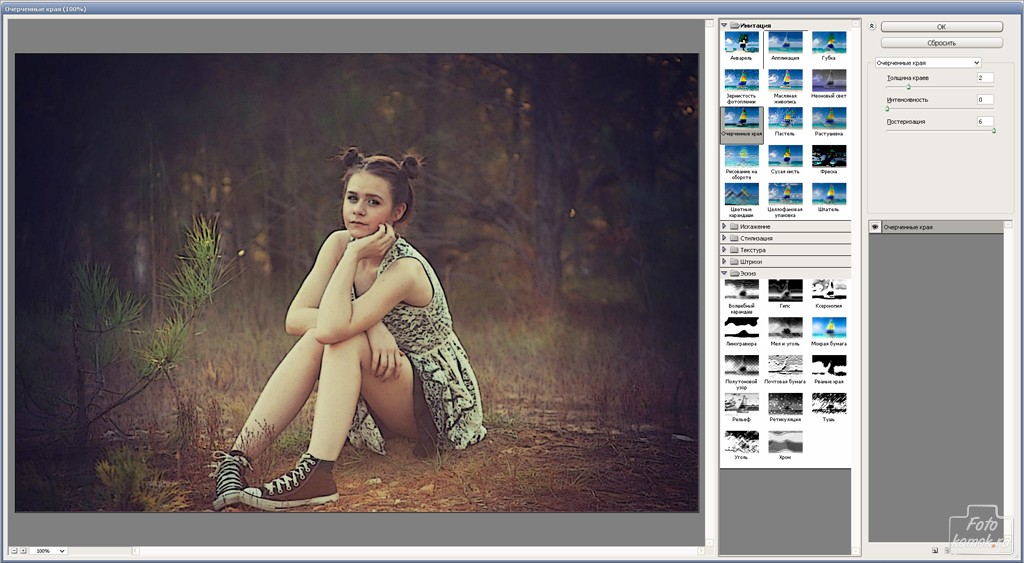
Task: Toggle eye visibility of Очерченные края layer
Action: coord(874,228)
